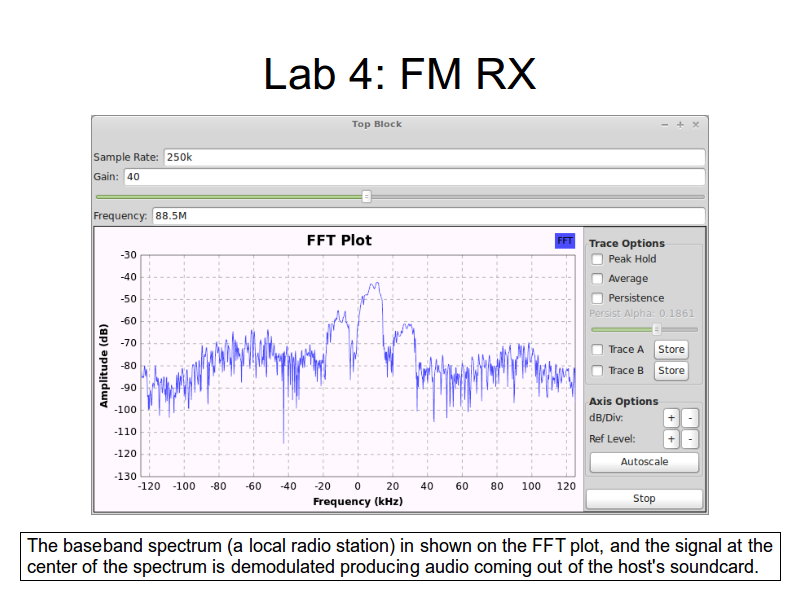Click Store button for Trace A

pyautogui.click(x=671, y=350)
